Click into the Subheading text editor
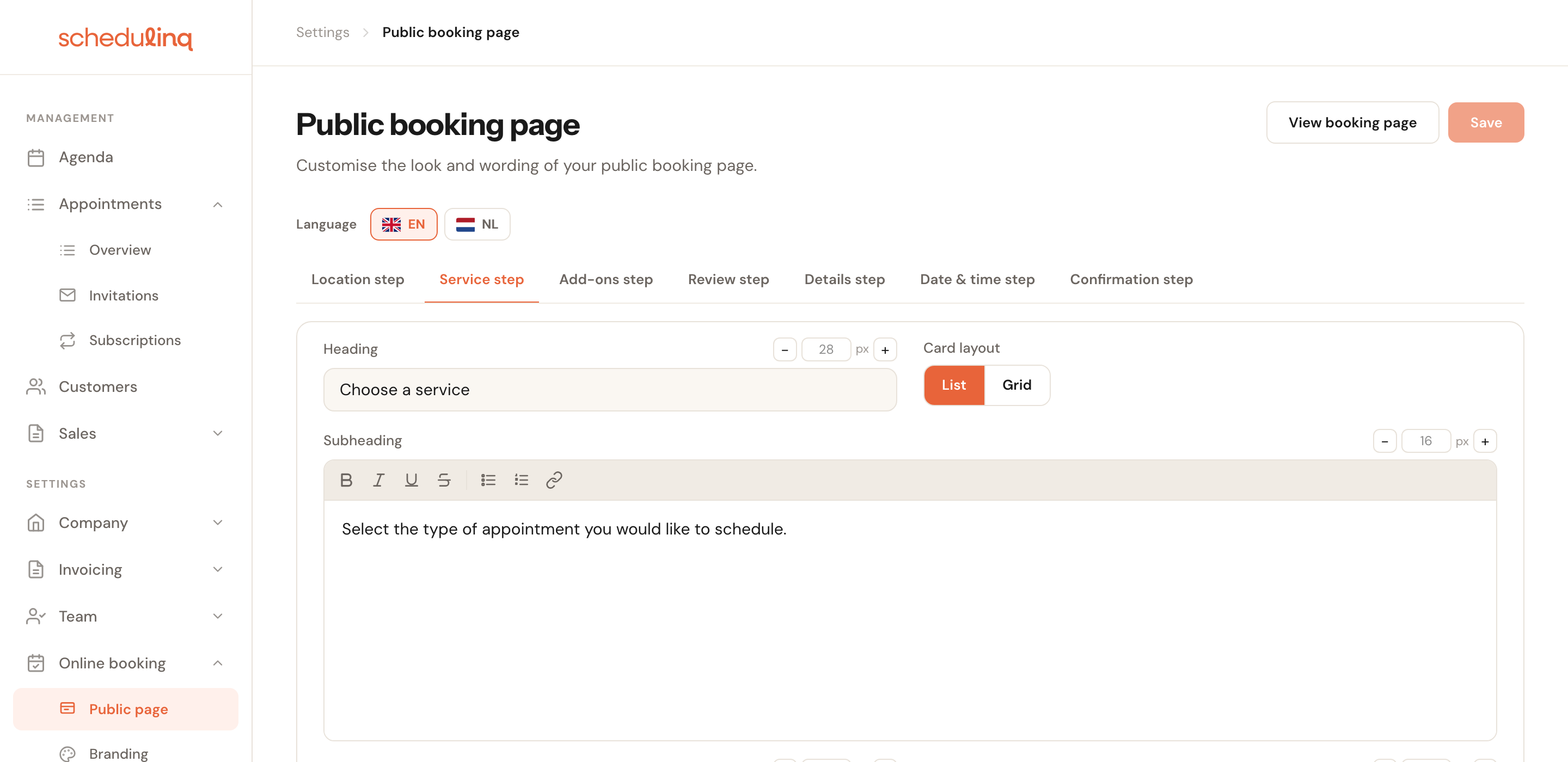This screenshot has height=762, width=1568. [910, 620]
